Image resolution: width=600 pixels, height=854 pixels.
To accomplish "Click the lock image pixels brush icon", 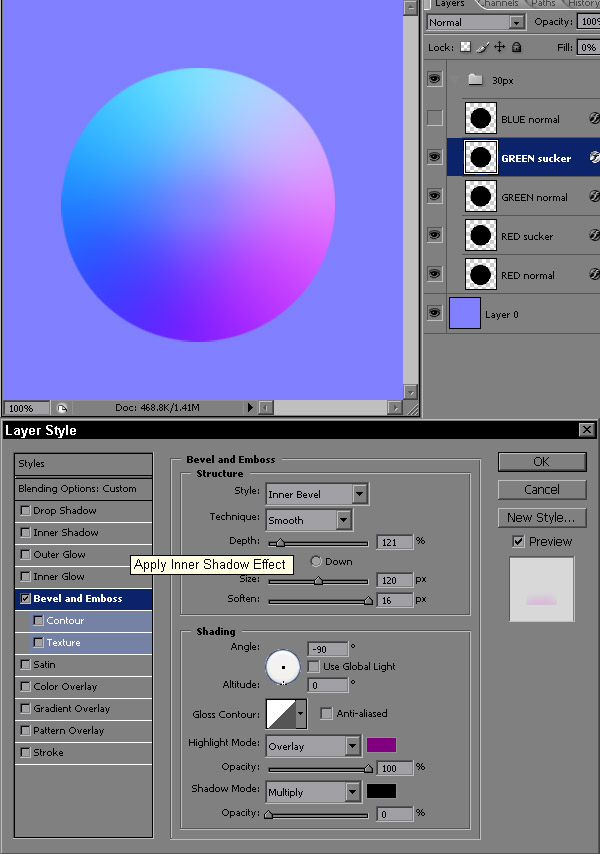I will click(x=482, y=47).
